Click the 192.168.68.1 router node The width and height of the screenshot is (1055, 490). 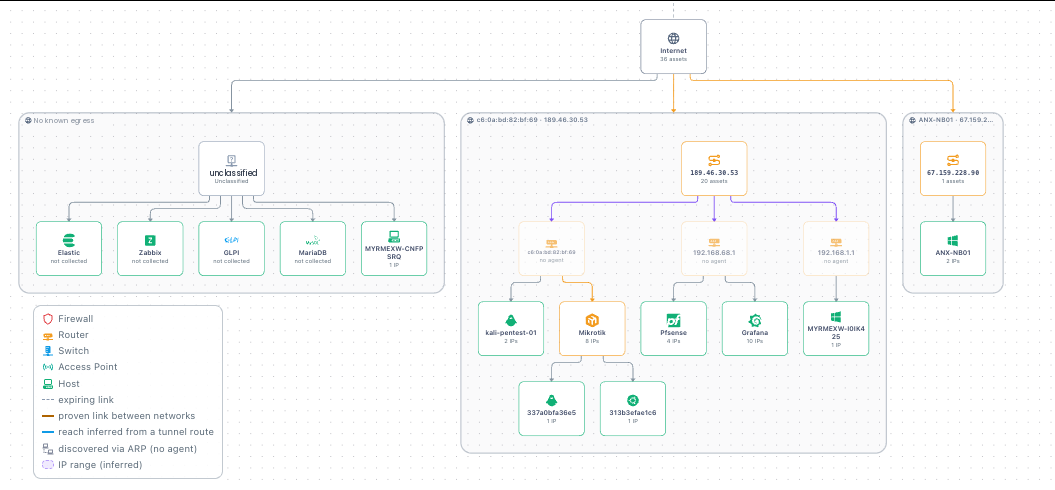tap(714, 248)
